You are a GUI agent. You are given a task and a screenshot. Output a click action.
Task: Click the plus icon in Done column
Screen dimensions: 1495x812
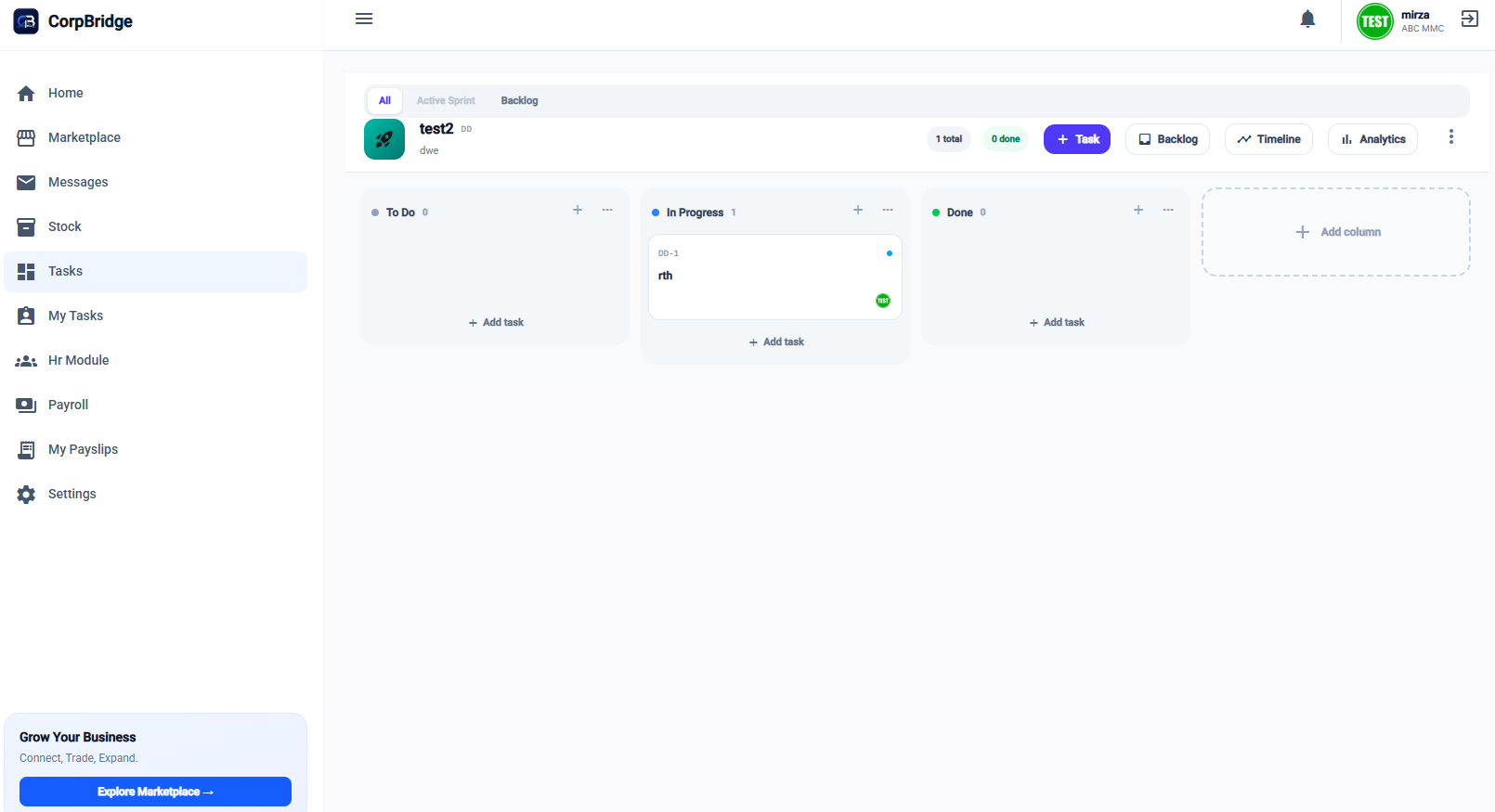pyautogui.click(x=1138, y=210)
